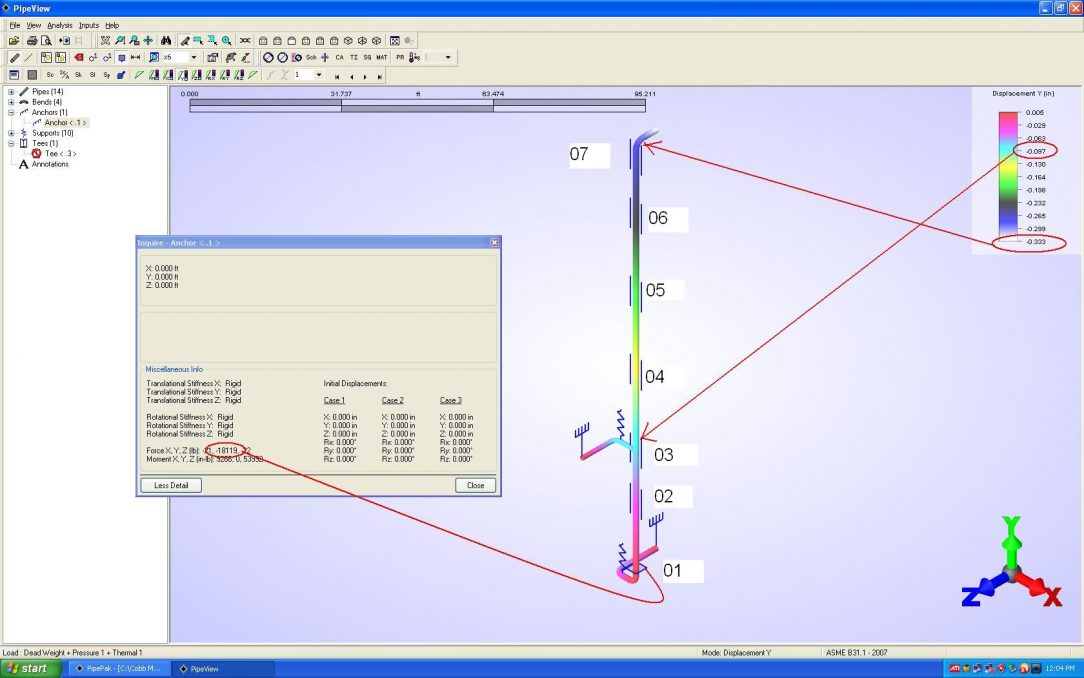The image size is (1084, 678).
Task: Click the Sk toolbar button in third row
Action: [x=78, y=75]
